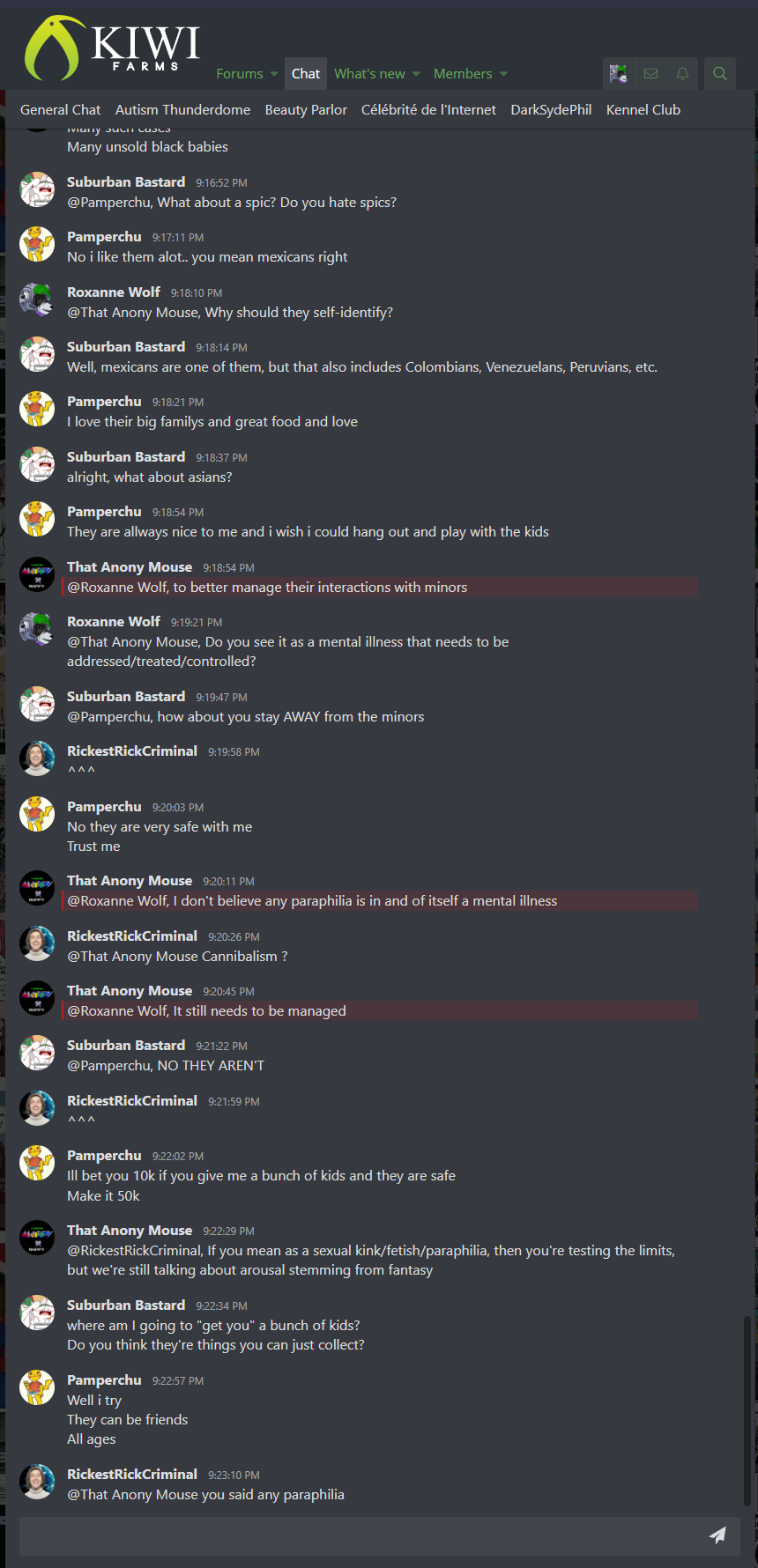
Task: Open the Beauty Parlor chat room
Action: [306, 110]
